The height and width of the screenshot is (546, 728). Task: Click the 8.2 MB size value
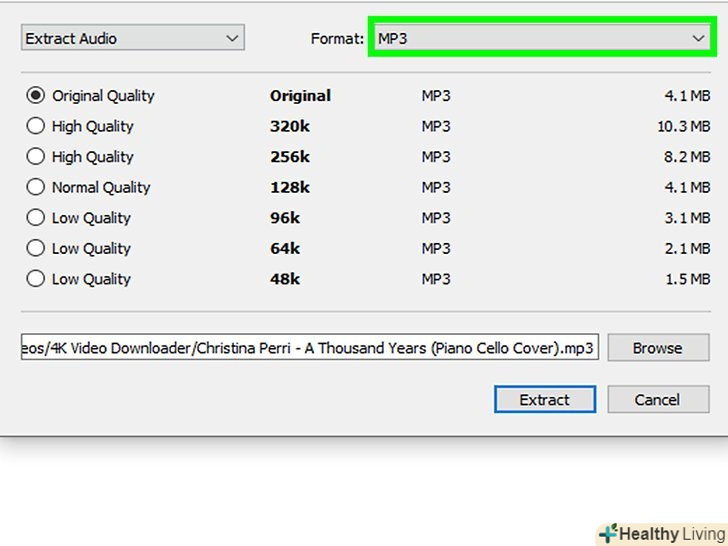click(687, 157)
